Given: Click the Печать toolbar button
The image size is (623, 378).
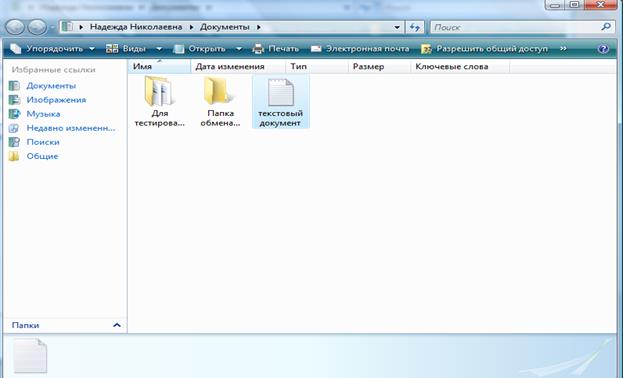Looking at the screenshot, I should click(x=276, y=49).
